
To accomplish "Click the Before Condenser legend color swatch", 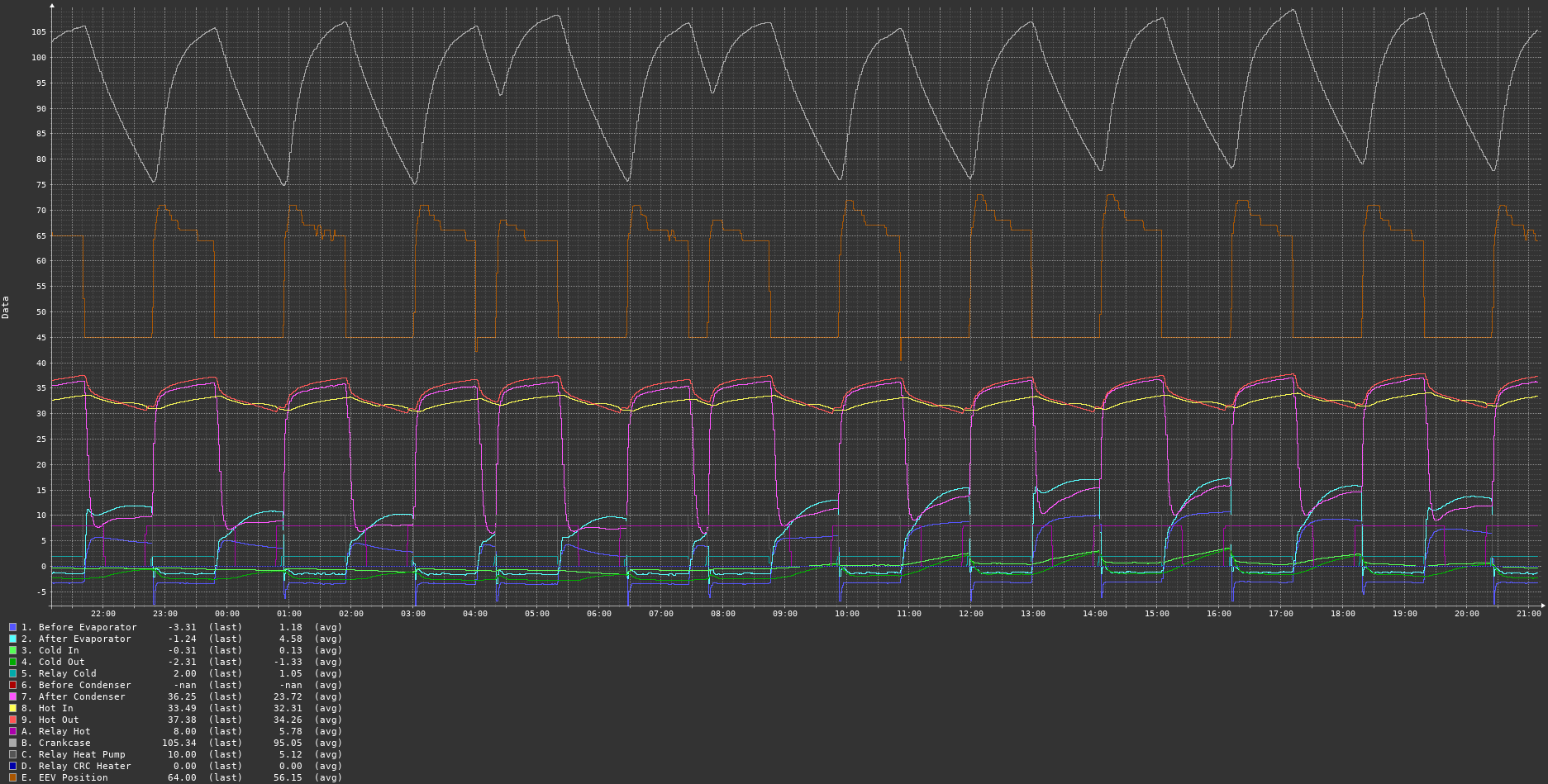I will point(12,685).
